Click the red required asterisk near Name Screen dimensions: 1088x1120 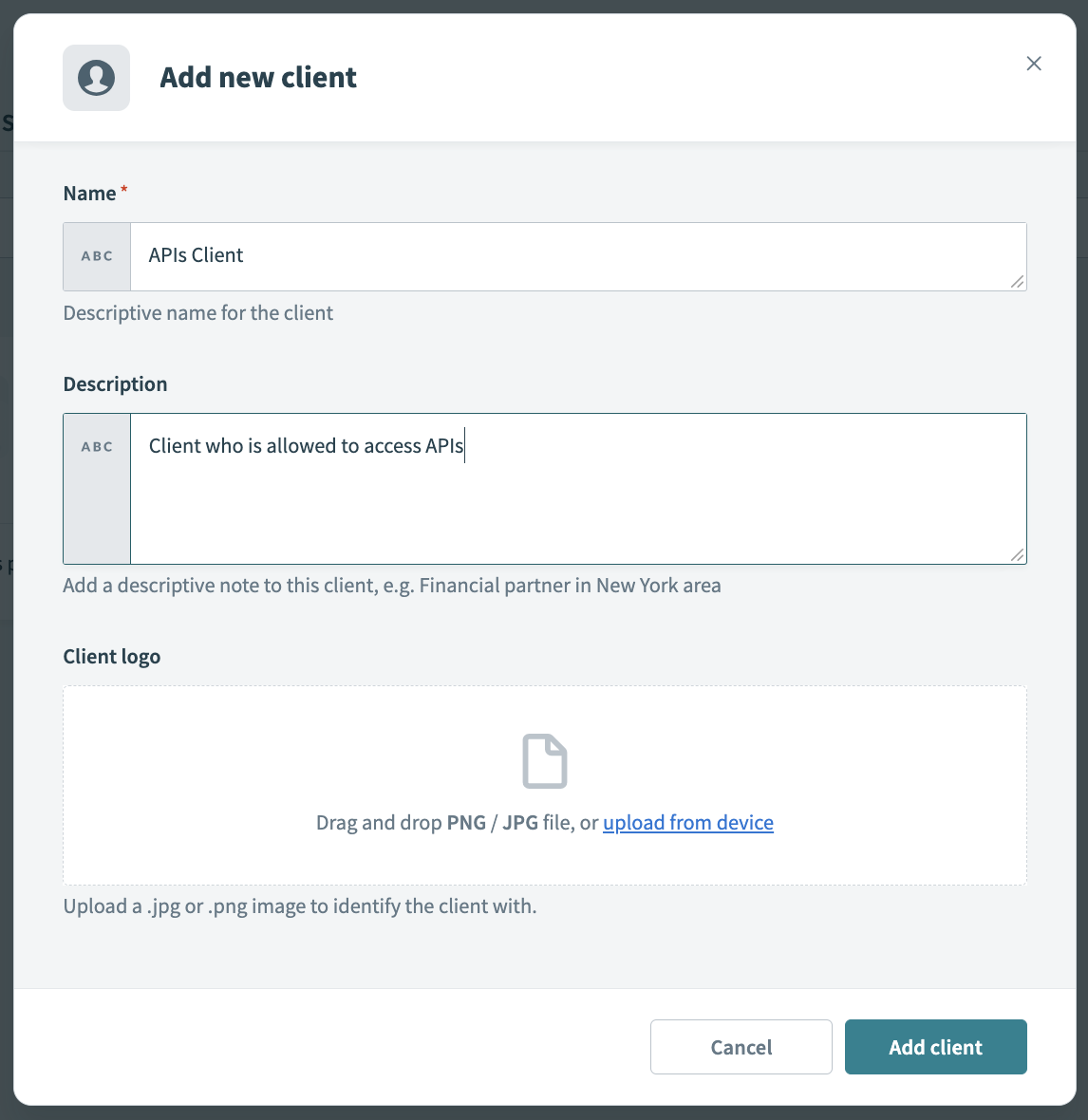pos(123,187)
